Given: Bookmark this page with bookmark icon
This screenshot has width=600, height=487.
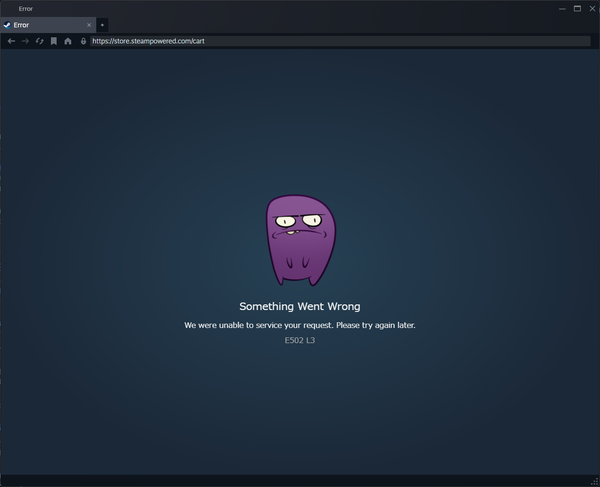Looking at the screenshot, I should click(x=54, y=41).
